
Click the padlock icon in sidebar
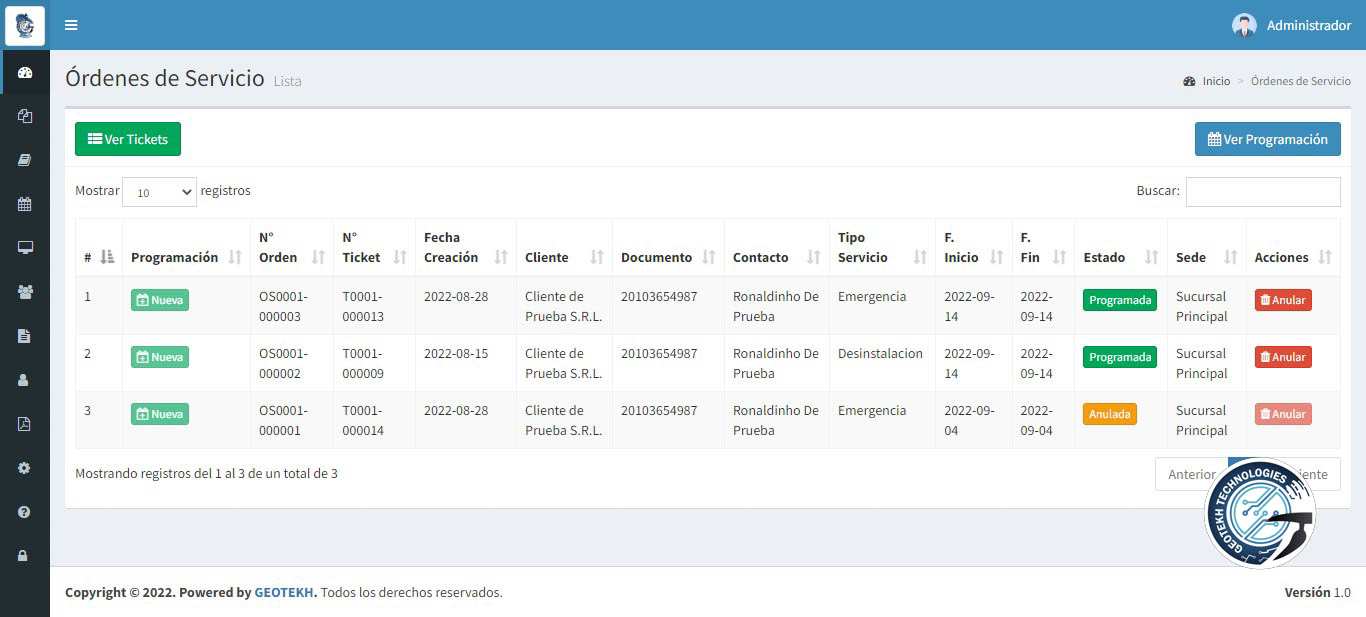pyautogui.click(x=25, y=556)
